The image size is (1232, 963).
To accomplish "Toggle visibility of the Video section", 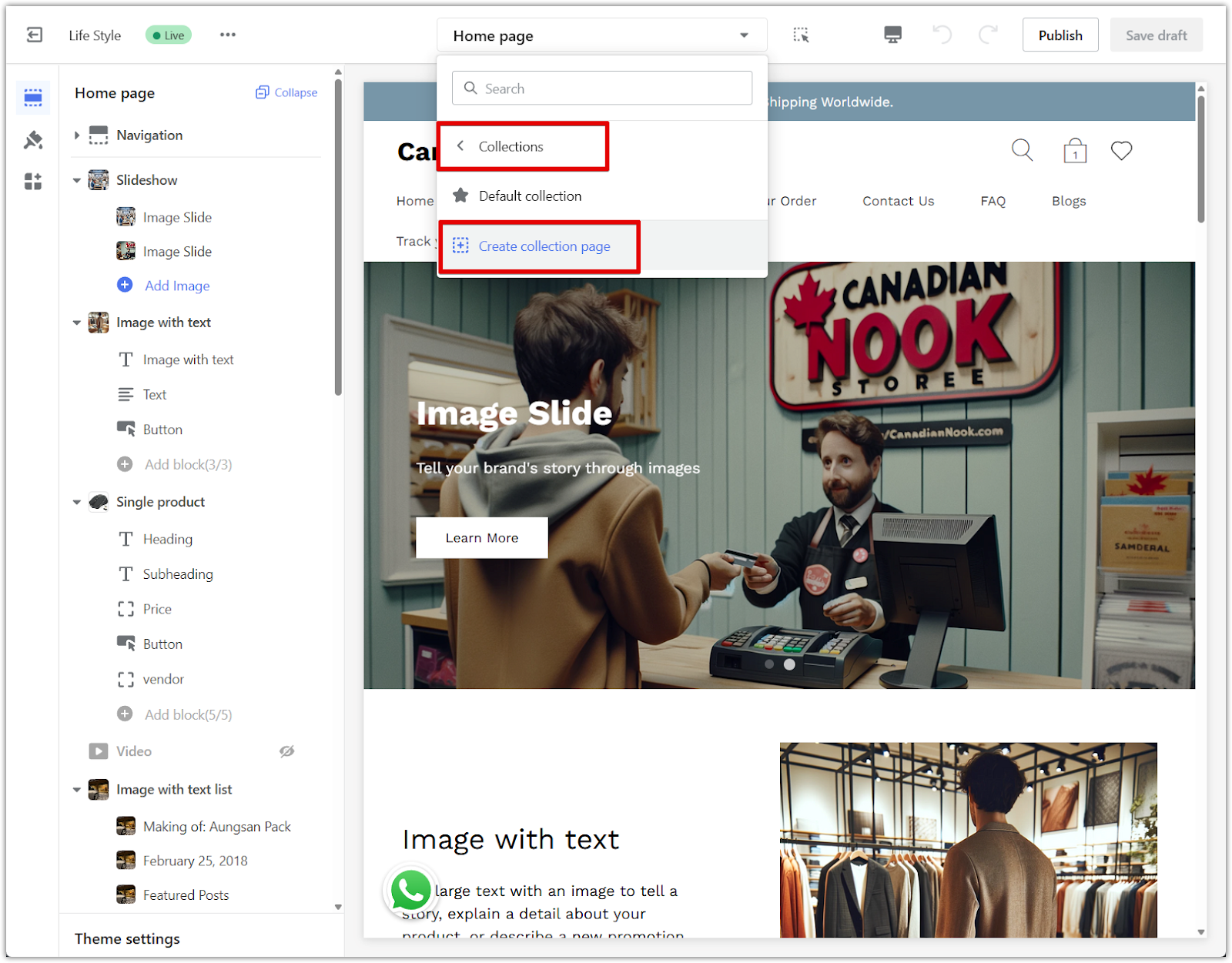I will coord(287,751).
